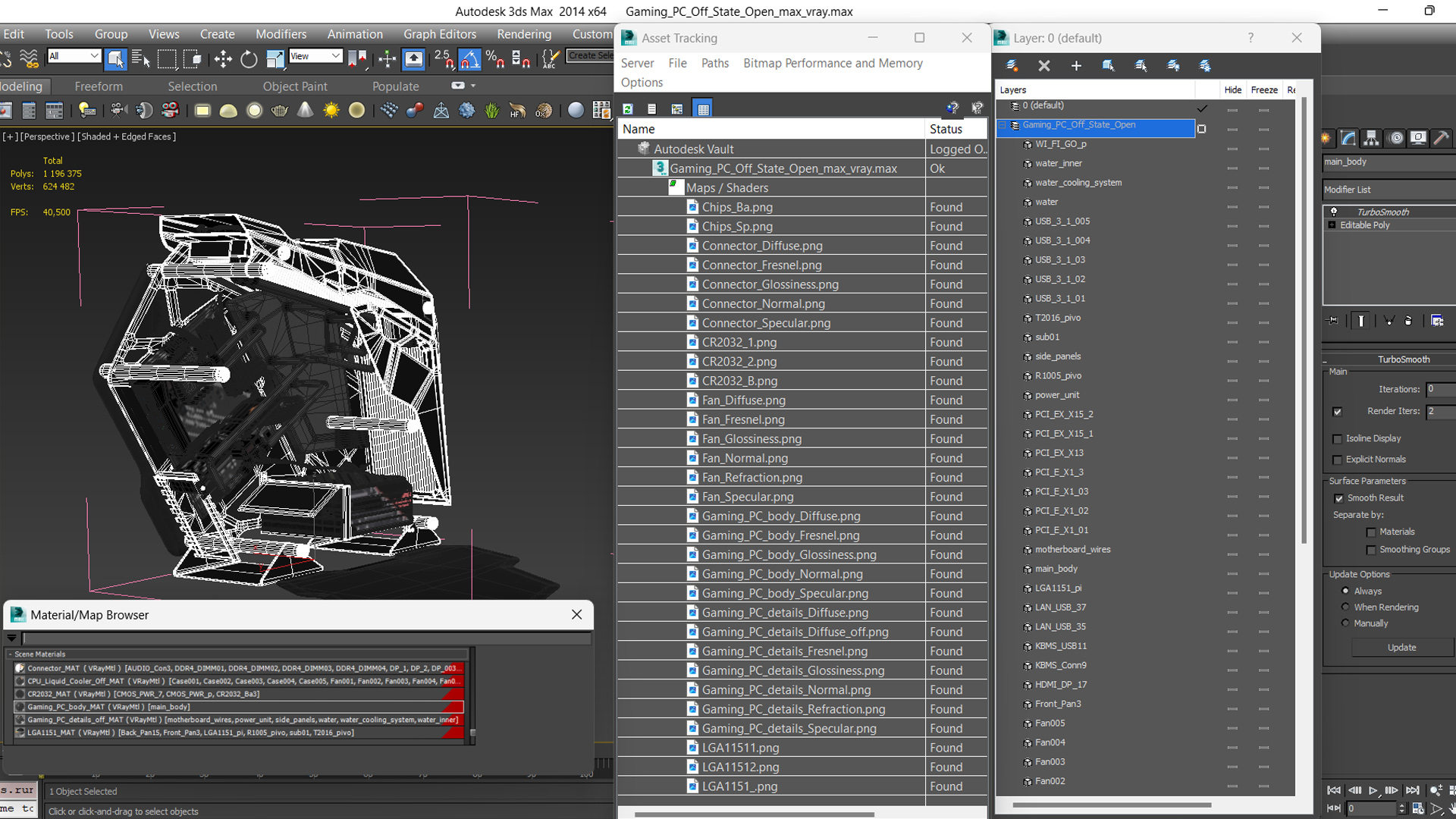Open Asset Tracking Paths menu

coord(714,63)
